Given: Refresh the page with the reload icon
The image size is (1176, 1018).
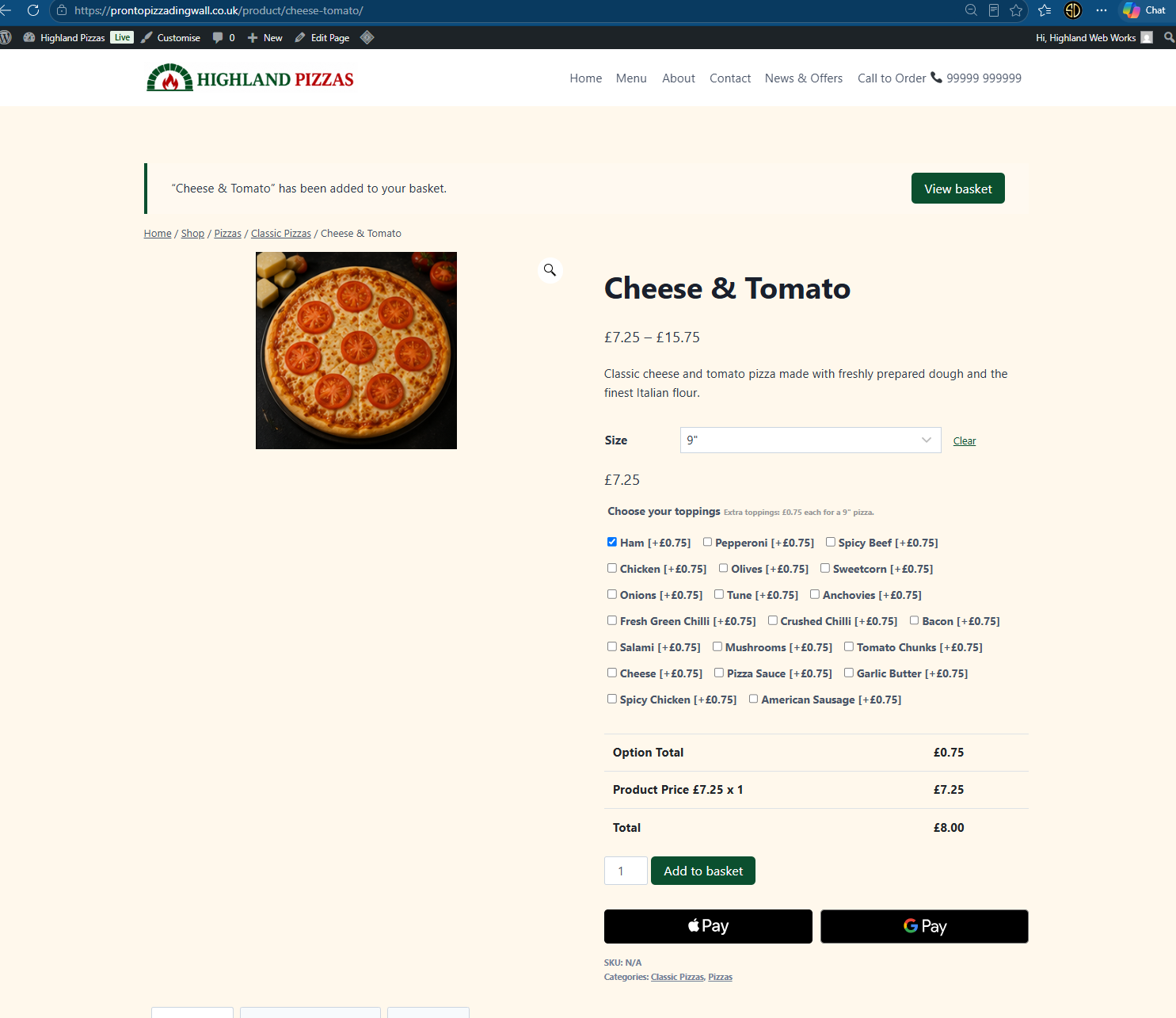Looking at the screenshot, I should 33,10.
